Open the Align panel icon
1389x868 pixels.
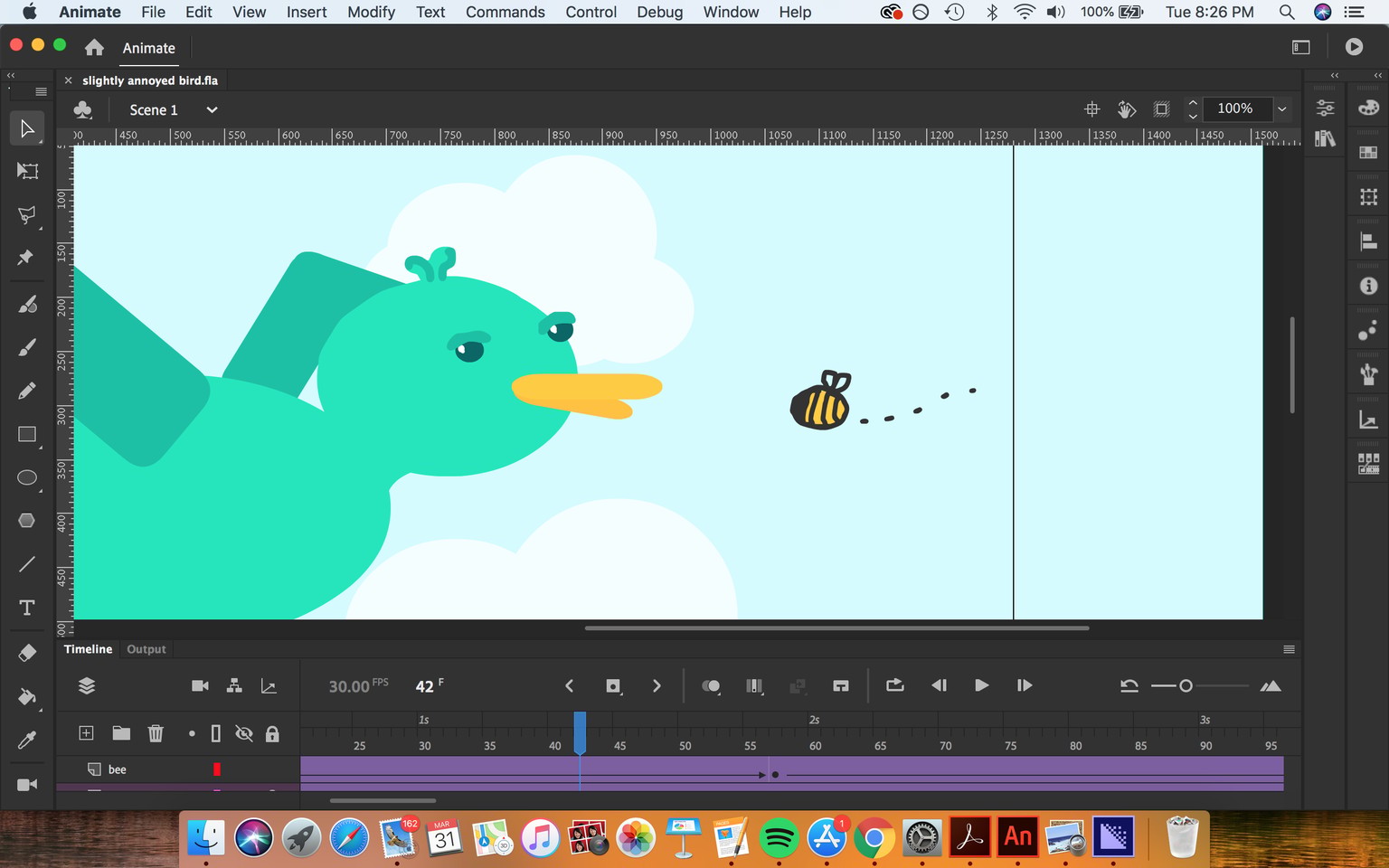pyautogui.click(x=1368, y=241)
